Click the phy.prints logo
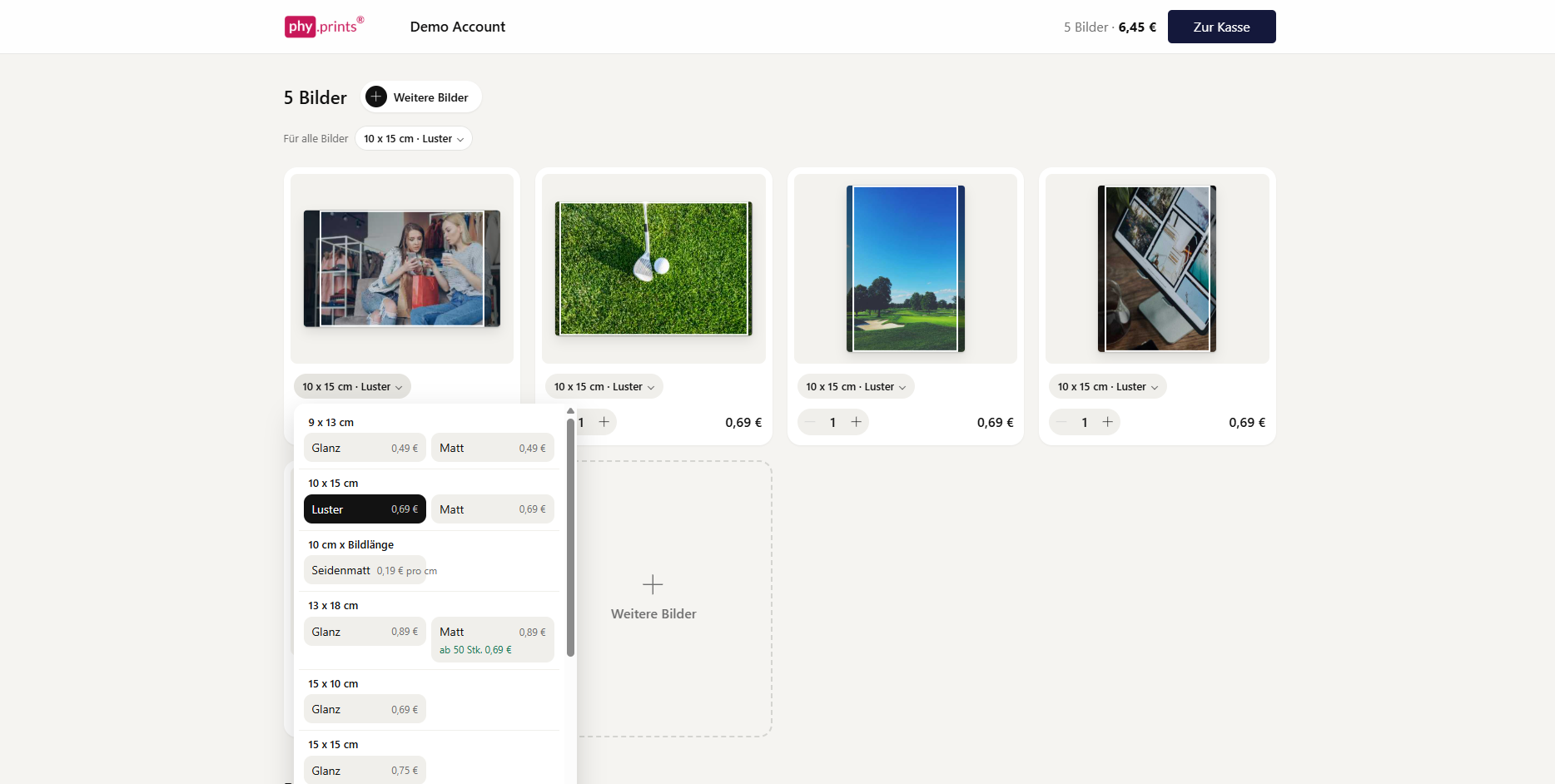Viewport: 1555px width, 784px height. 324,27
